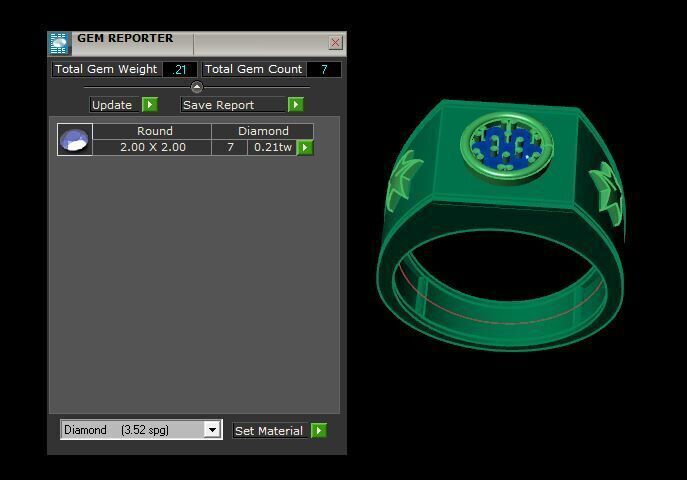Select the left star on the ring shank
This screenshot has width=687, height=480.
pos(402,180)
